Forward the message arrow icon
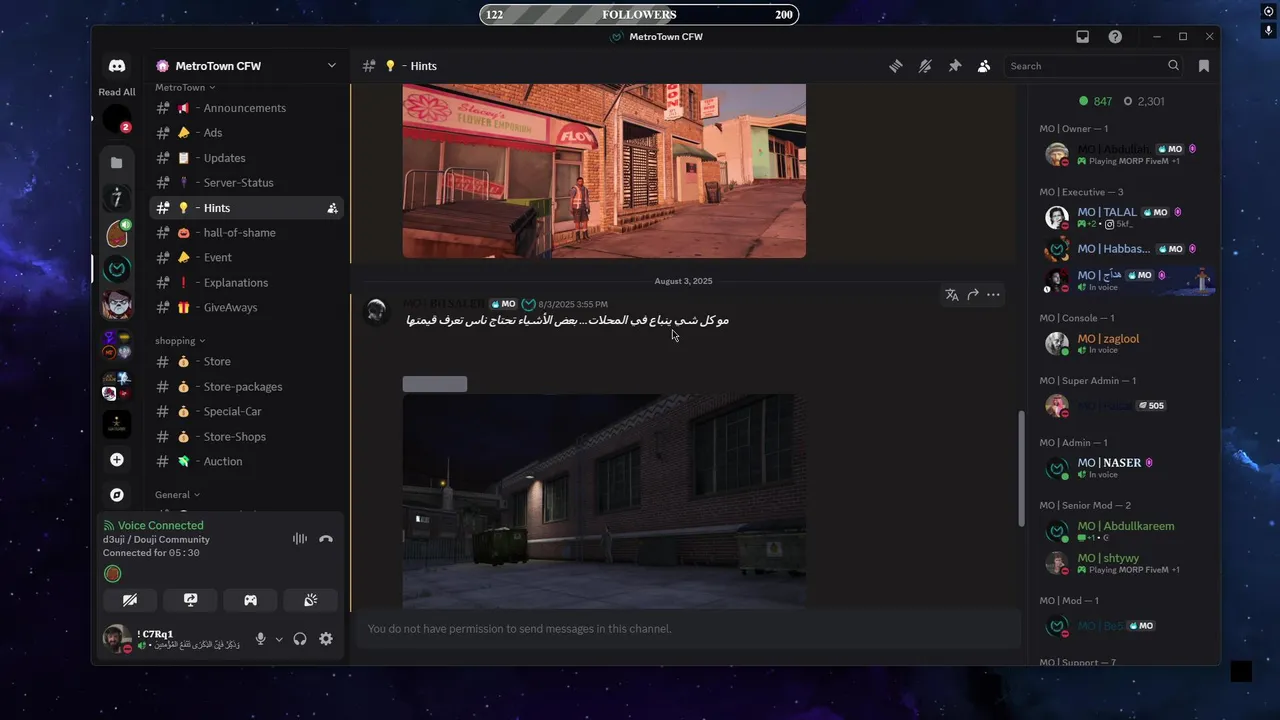 [973, 295]
